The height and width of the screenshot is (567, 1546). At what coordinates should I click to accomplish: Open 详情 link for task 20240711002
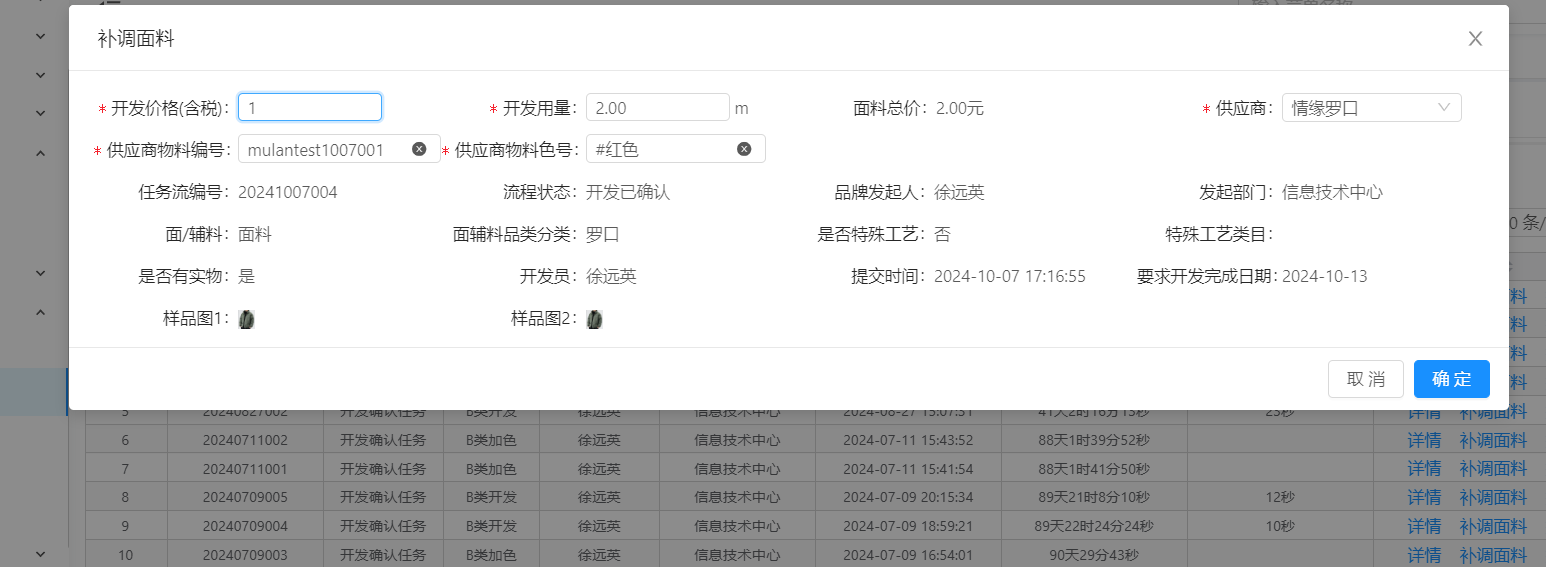coord(1424,440)
